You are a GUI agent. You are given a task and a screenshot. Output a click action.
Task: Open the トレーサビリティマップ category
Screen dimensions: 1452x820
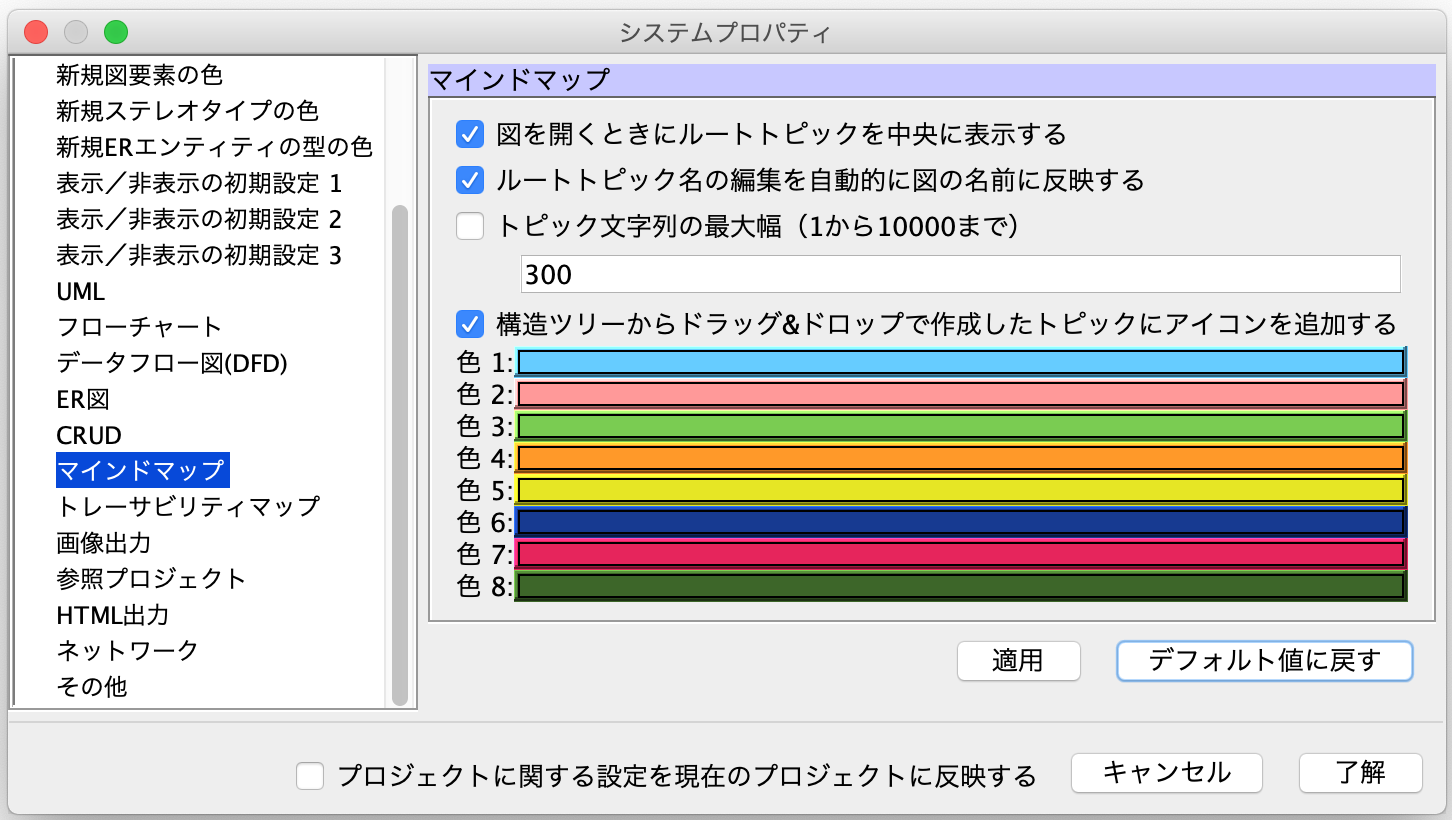188,506
